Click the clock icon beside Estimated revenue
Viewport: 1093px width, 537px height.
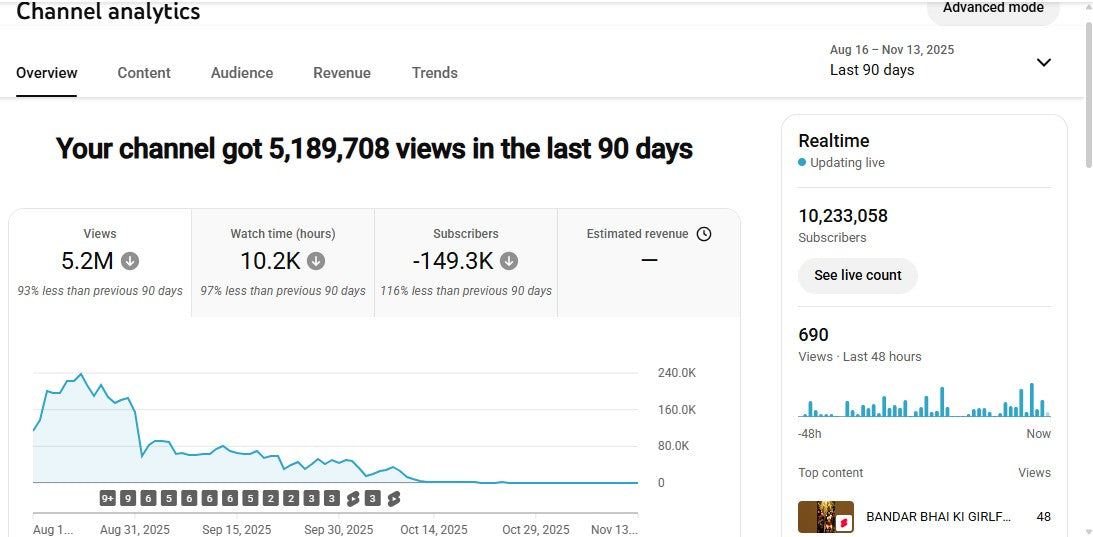click(x=704, y=234)
